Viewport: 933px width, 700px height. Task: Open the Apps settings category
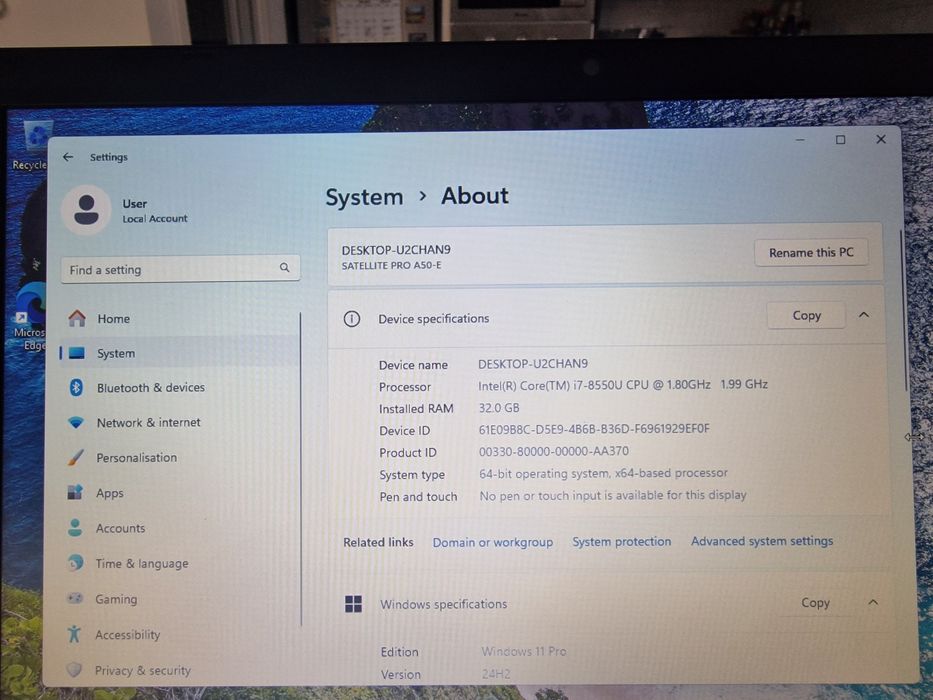pos(179,493)
